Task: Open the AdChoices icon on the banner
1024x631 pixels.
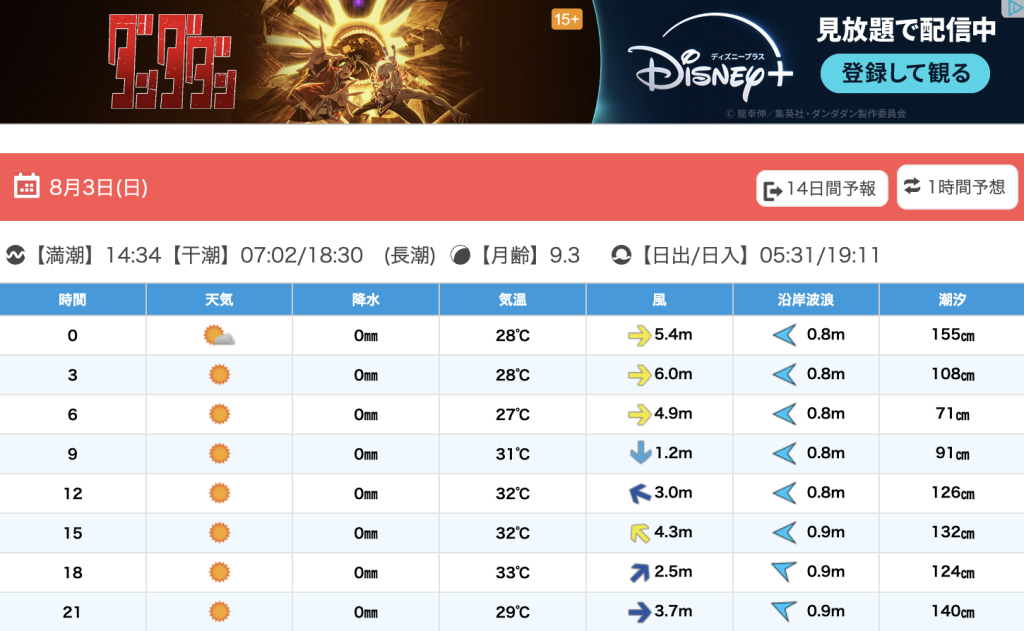Action: pyautogui.click(x=1013, y=9)
